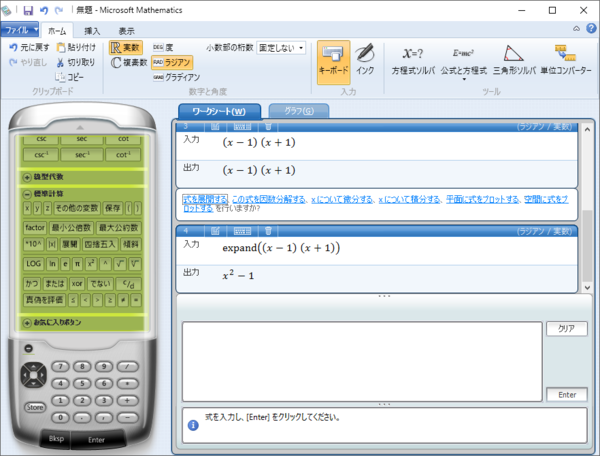Open the 三角形ソルバ triangle solver
Image resolution: width=600 pixels, height=456 pixels.
[x=514, y=60]
